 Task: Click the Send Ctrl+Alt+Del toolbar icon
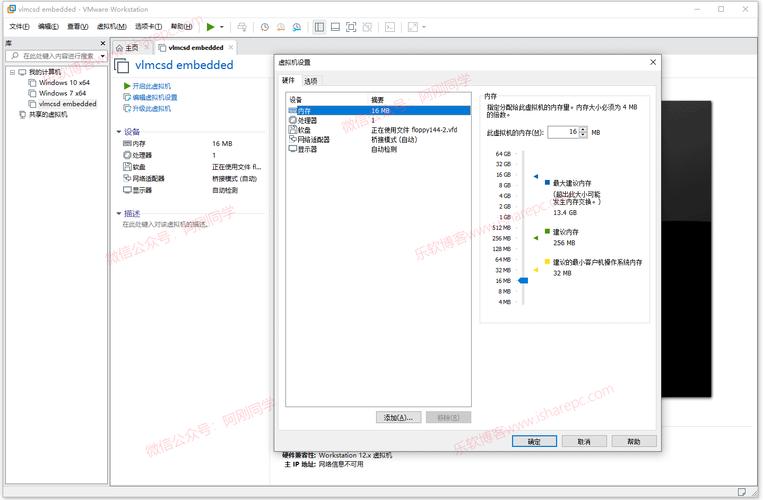(242, 27)
